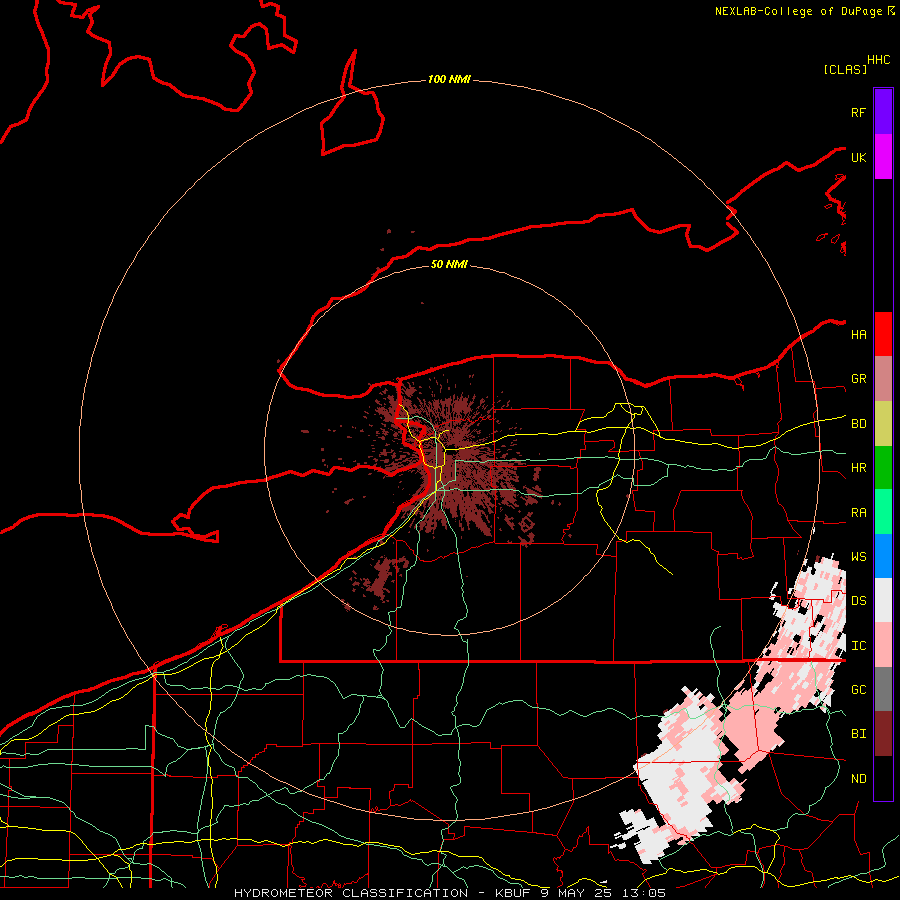The image size is (900, 900).
Task: Click the DS white legend swatch
Action: pos(883,600)
